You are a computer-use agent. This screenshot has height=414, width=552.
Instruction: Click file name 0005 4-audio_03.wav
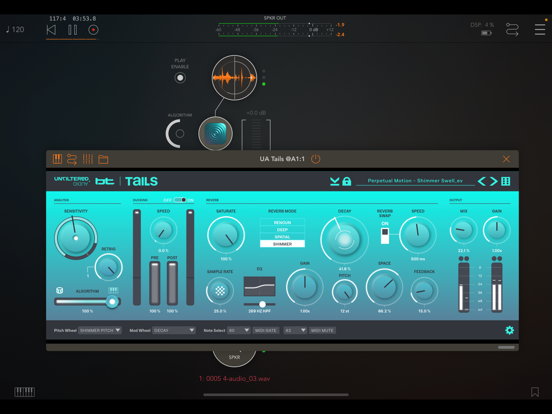click(x=238, y=379)
